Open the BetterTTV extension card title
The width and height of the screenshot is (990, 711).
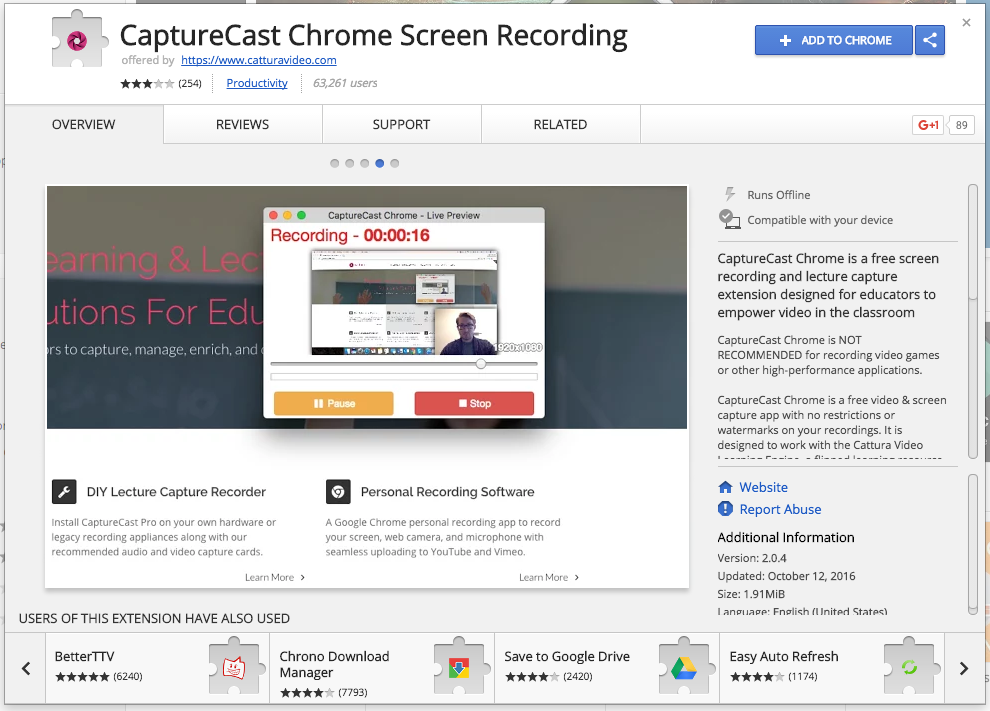85,657
